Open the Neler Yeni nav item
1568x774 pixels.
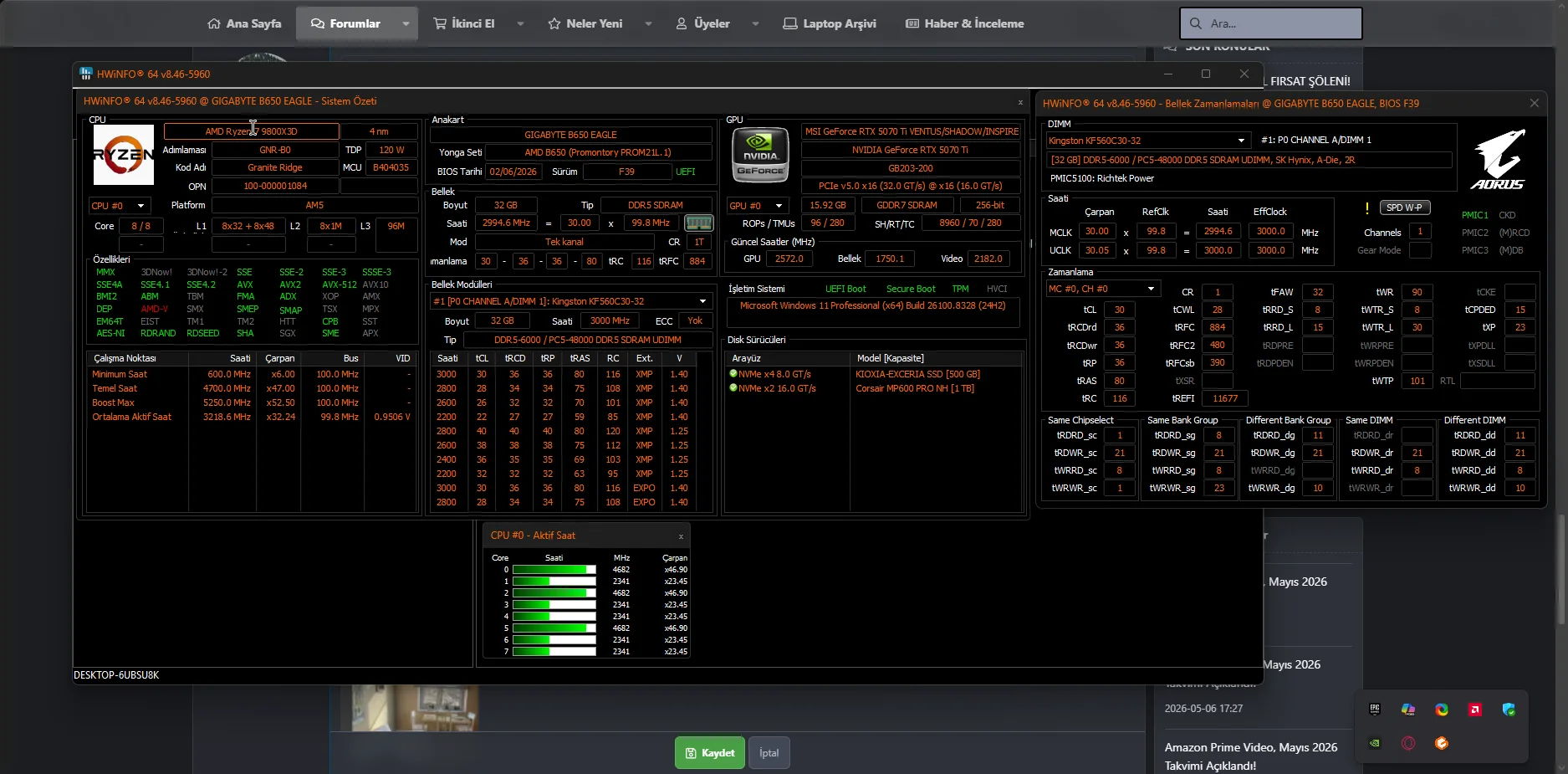point(585,23)
